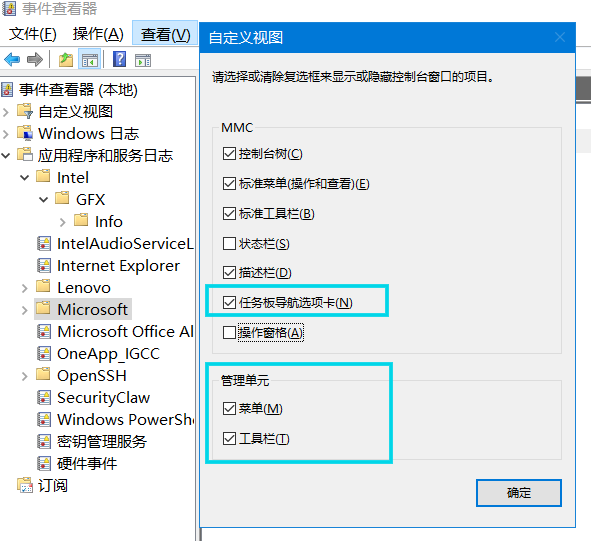Uncheck the 描述栏(D) checkbox
591x541 pixels.
pyautogui.click(x=229, y=273)
